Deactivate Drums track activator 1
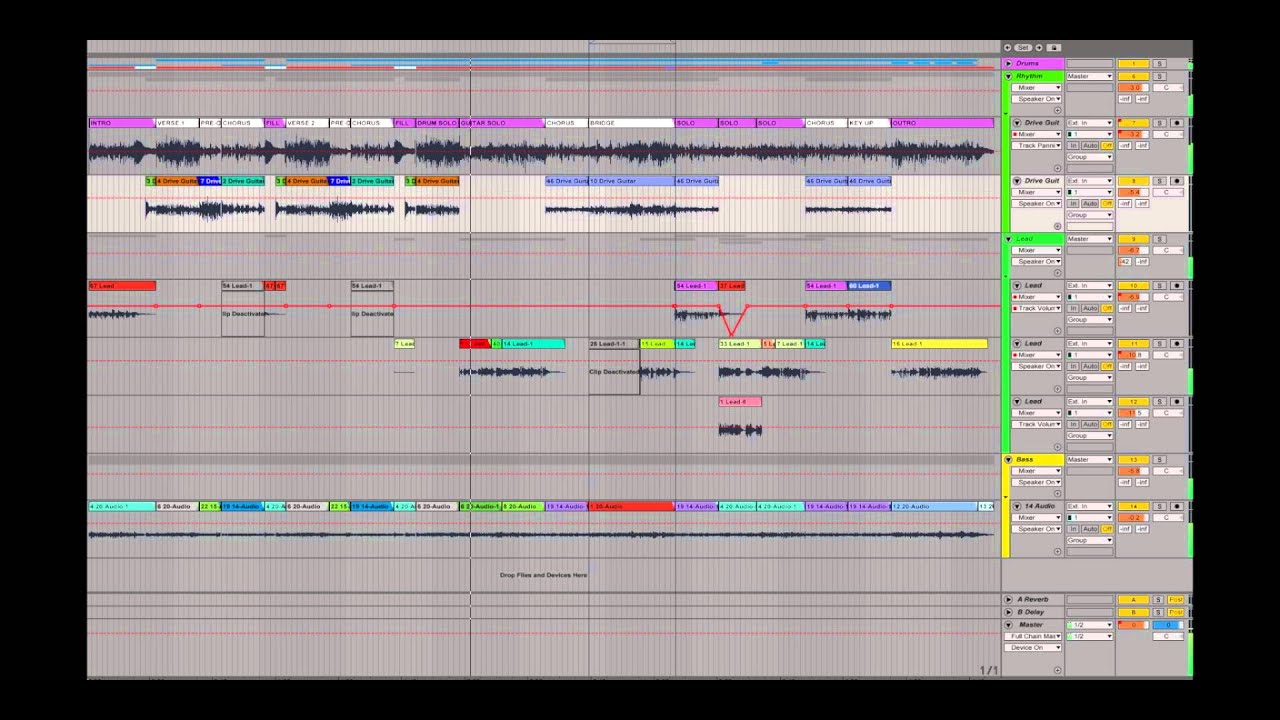Image resolution: width=1280 pixels, height=720 pixels. 1134,64
